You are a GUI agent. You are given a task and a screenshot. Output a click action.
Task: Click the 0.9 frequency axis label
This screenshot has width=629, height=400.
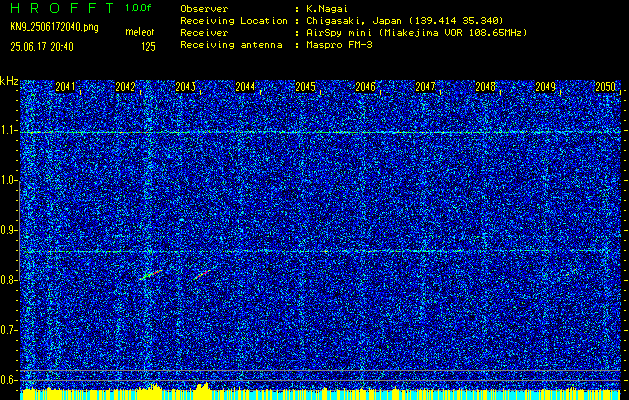point(8,230)
